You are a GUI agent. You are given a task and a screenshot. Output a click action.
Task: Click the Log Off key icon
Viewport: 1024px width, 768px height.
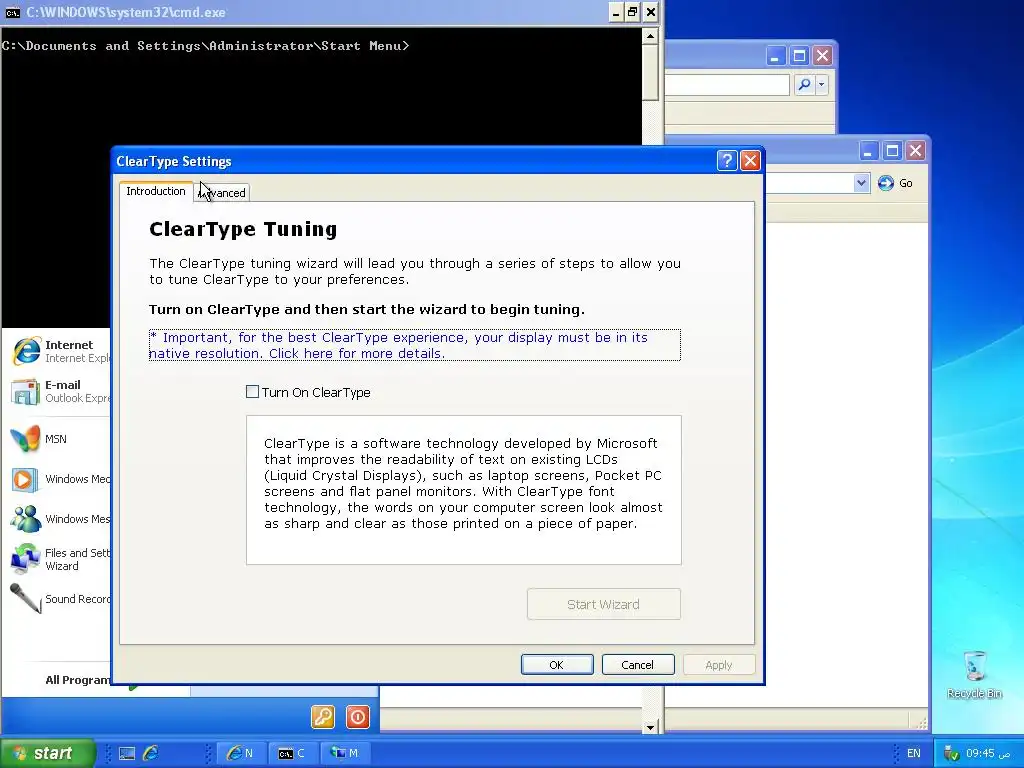[x=323, y=717]
